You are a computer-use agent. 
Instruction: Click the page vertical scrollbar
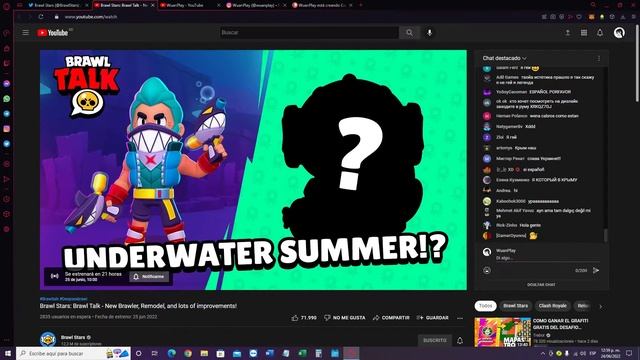pos(638,62)
